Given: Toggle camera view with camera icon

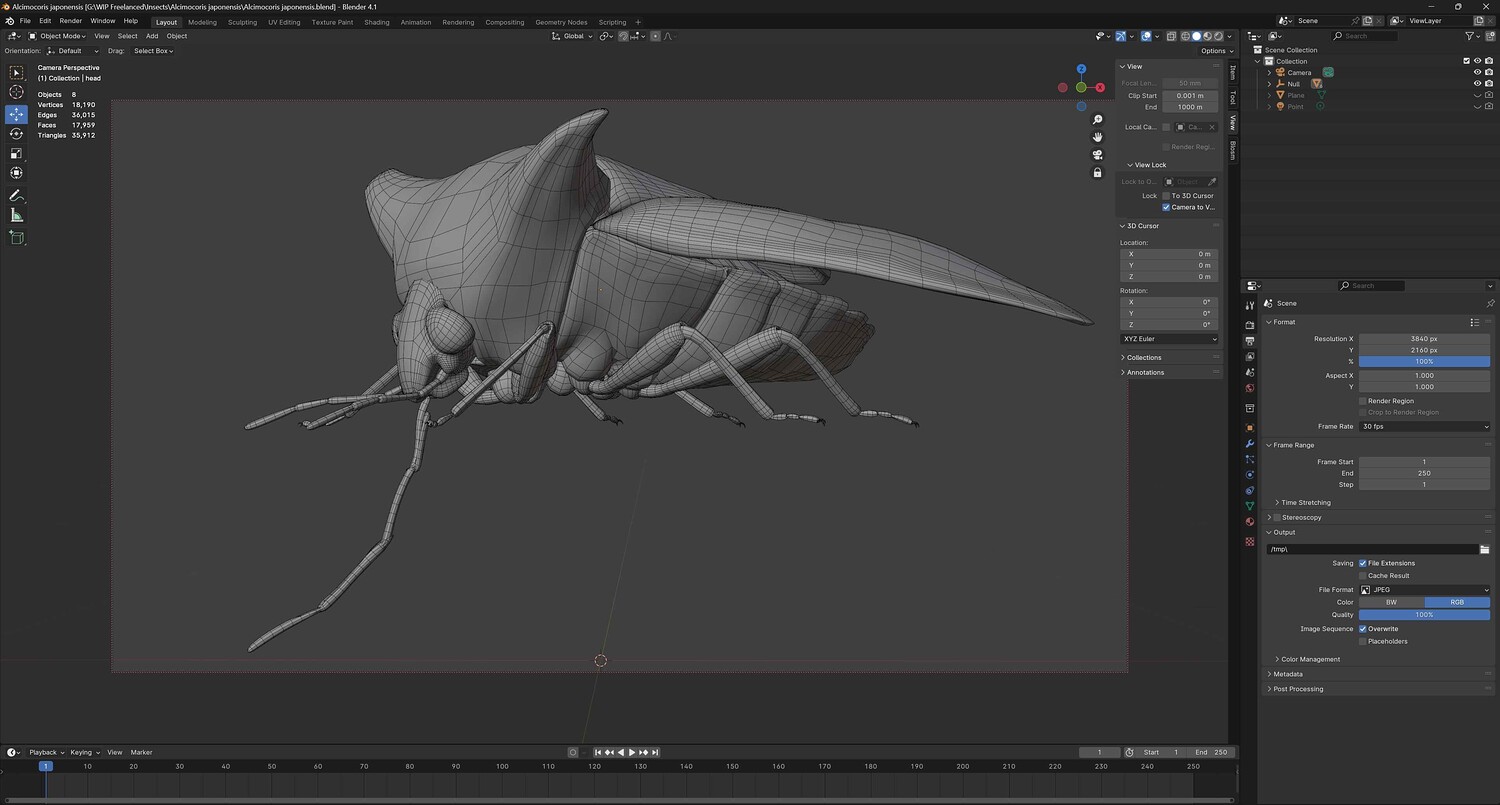Looking at the screenshot, I should click(x=1097, y=155).
